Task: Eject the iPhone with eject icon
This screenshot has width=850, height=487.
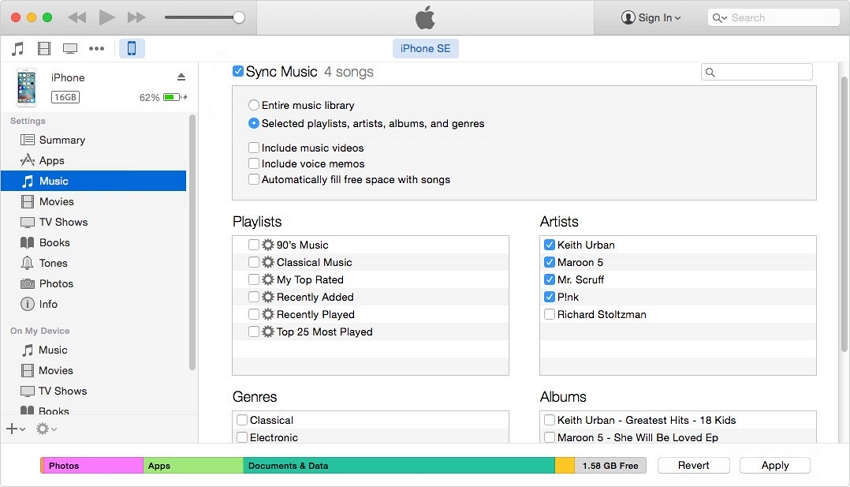Action: click(x=181, y=77)
